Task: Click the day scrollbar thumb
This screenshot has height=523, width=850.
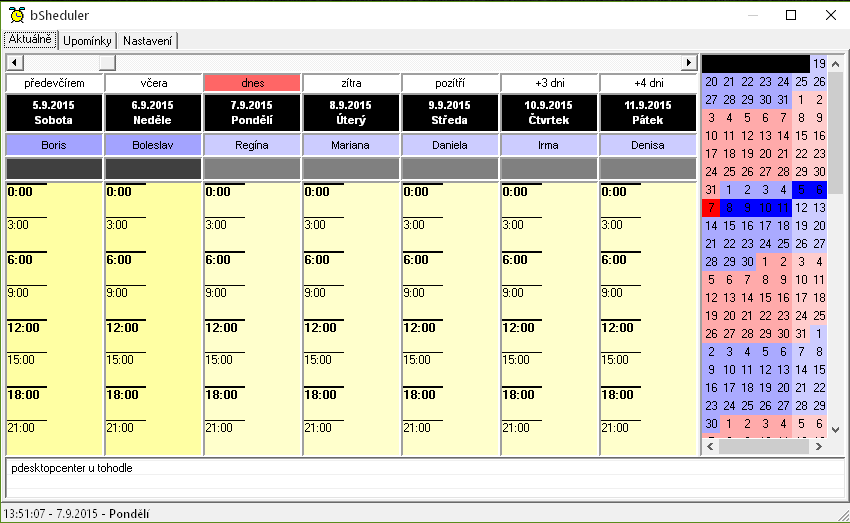Action: [107, 63]
